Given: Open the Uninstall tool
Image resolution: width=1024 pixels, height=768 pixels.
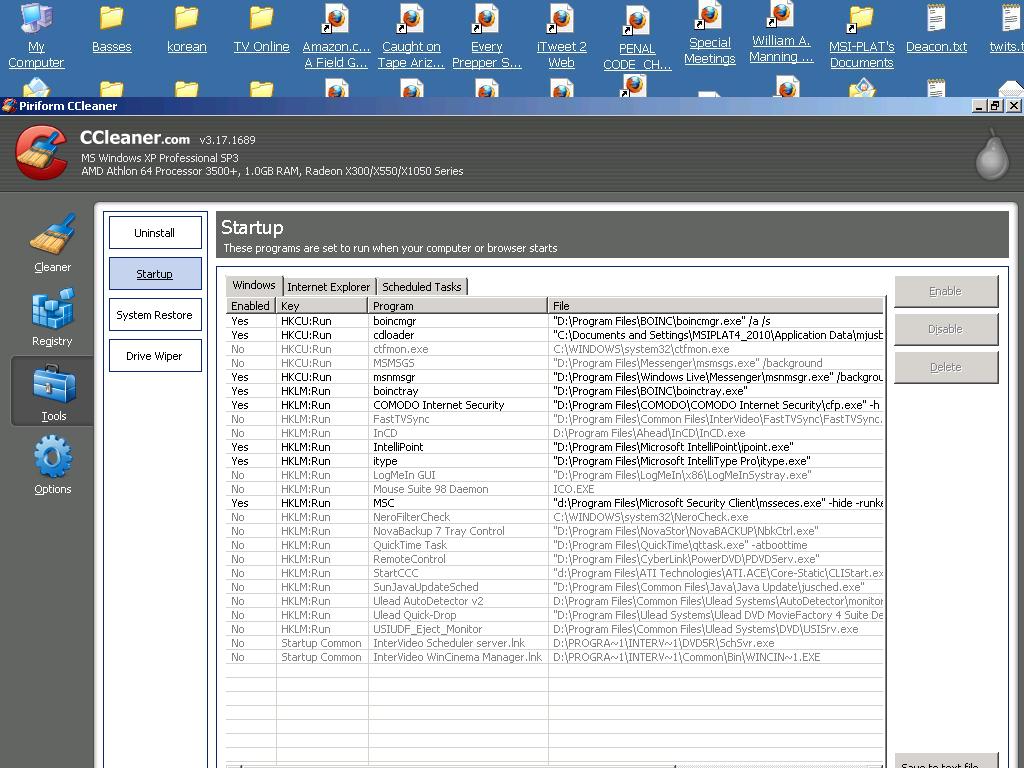Looking at the screenshot, I should pos(155,232).
